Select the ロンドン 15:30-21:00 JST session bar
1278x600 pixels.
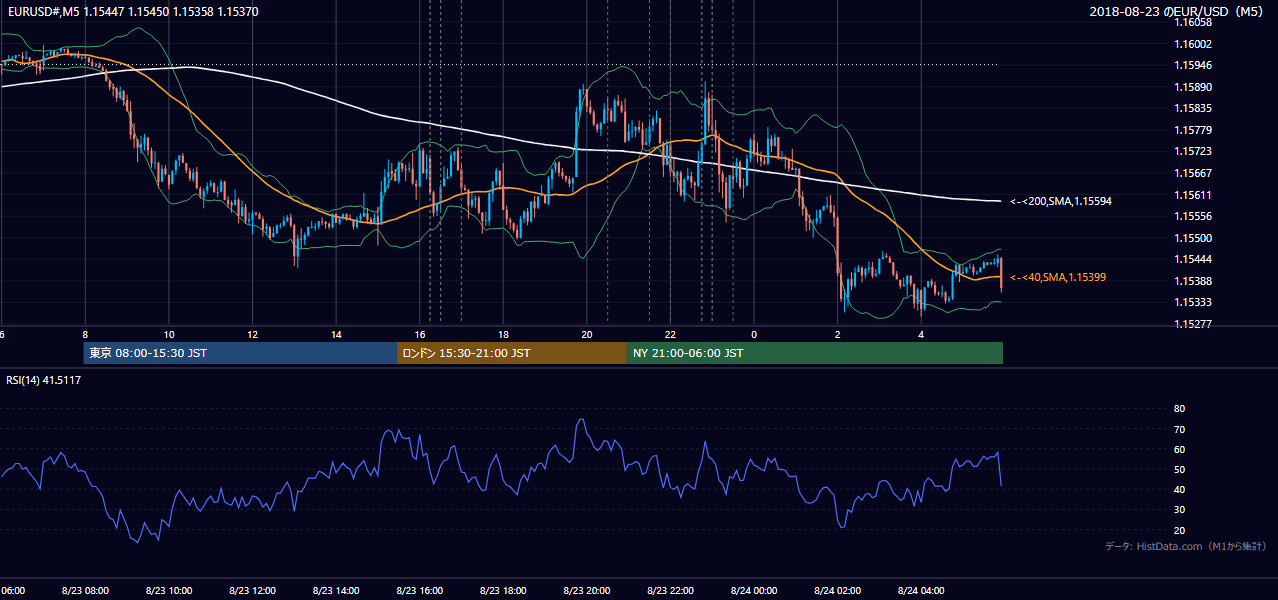[512, 353]
